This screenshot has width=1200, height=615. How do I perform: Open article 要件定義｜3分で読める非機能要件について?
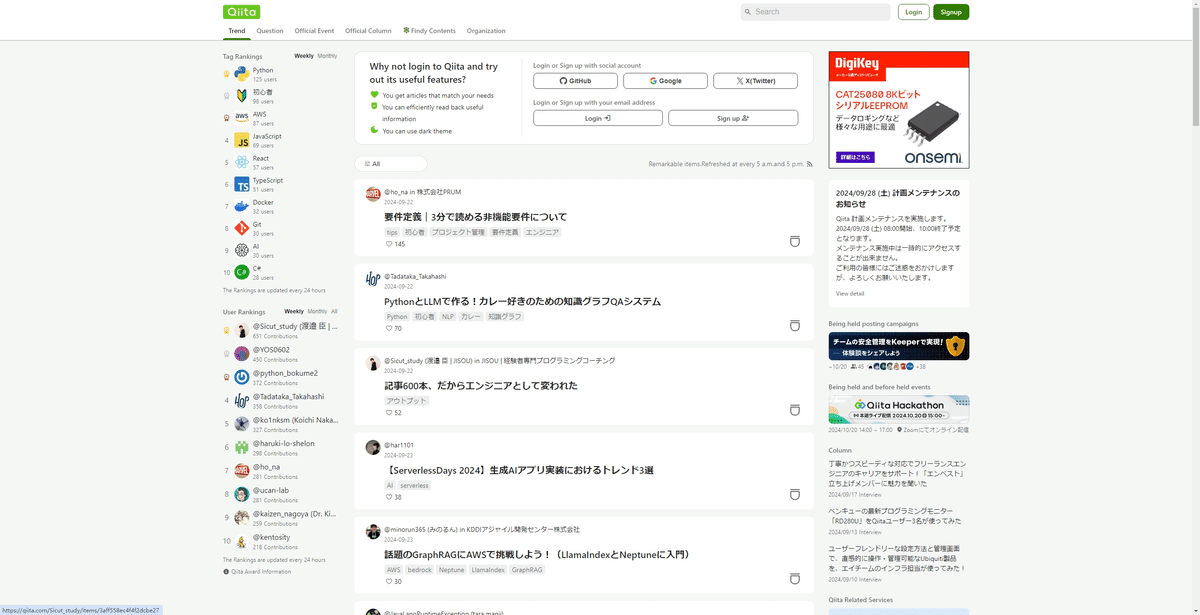tap(475, 217)
